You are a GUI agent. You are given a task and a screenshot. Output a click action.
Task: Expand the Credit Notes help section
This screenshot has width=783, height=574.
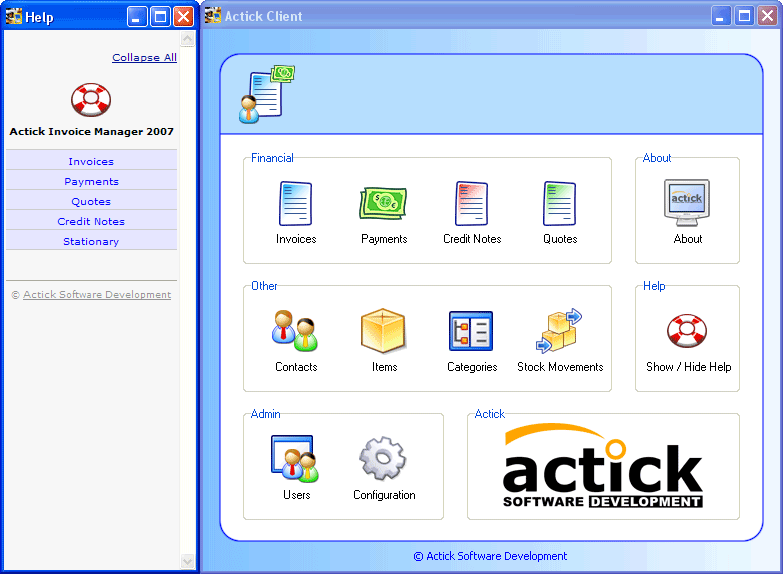[x=91, y=221]
